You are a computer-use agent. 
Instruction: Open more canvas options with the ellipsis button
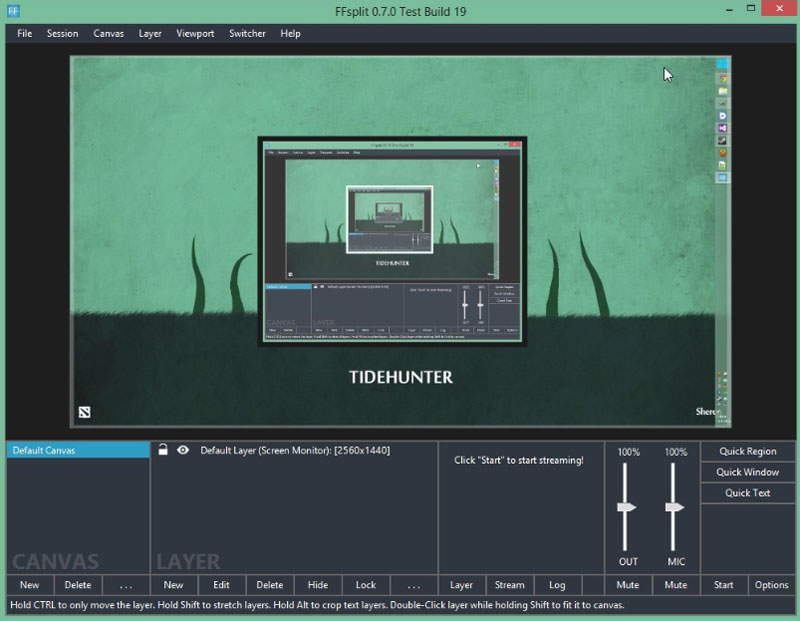pos(125,585)
